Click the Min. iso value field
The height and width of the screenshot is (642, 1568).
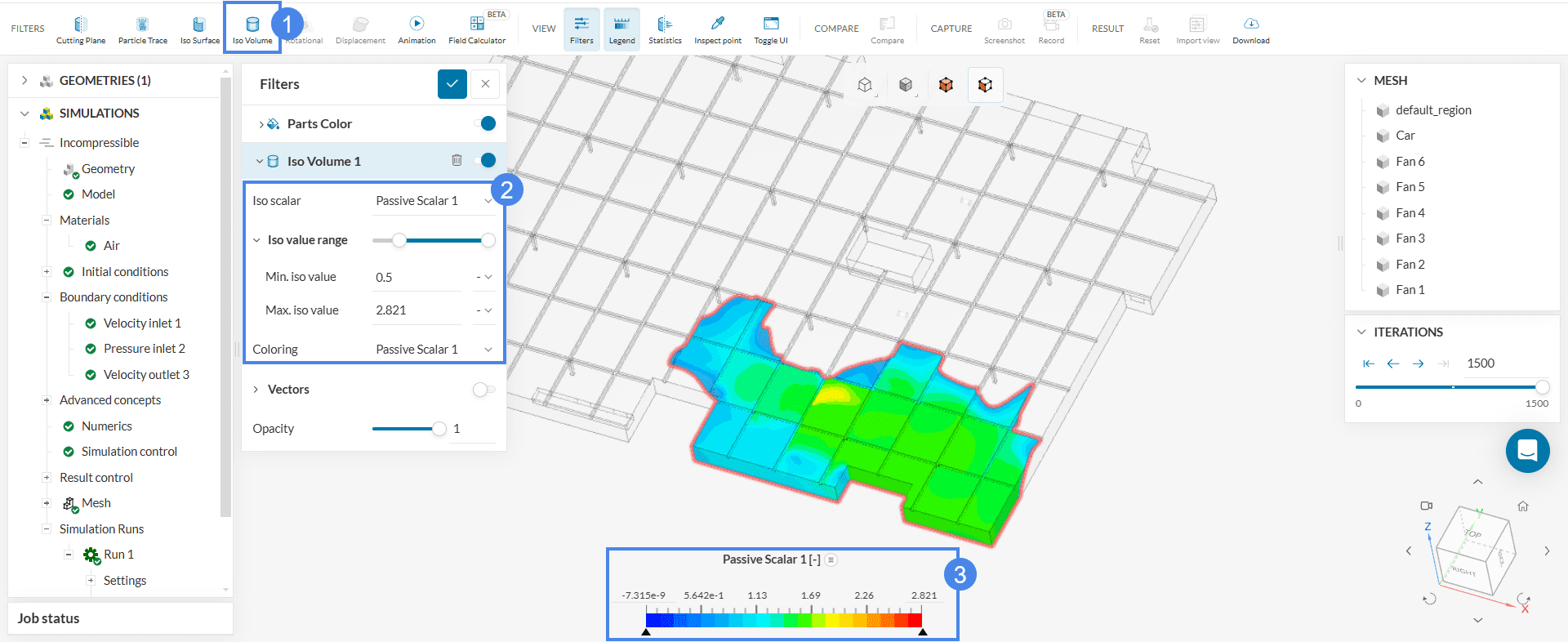(416, 278)
